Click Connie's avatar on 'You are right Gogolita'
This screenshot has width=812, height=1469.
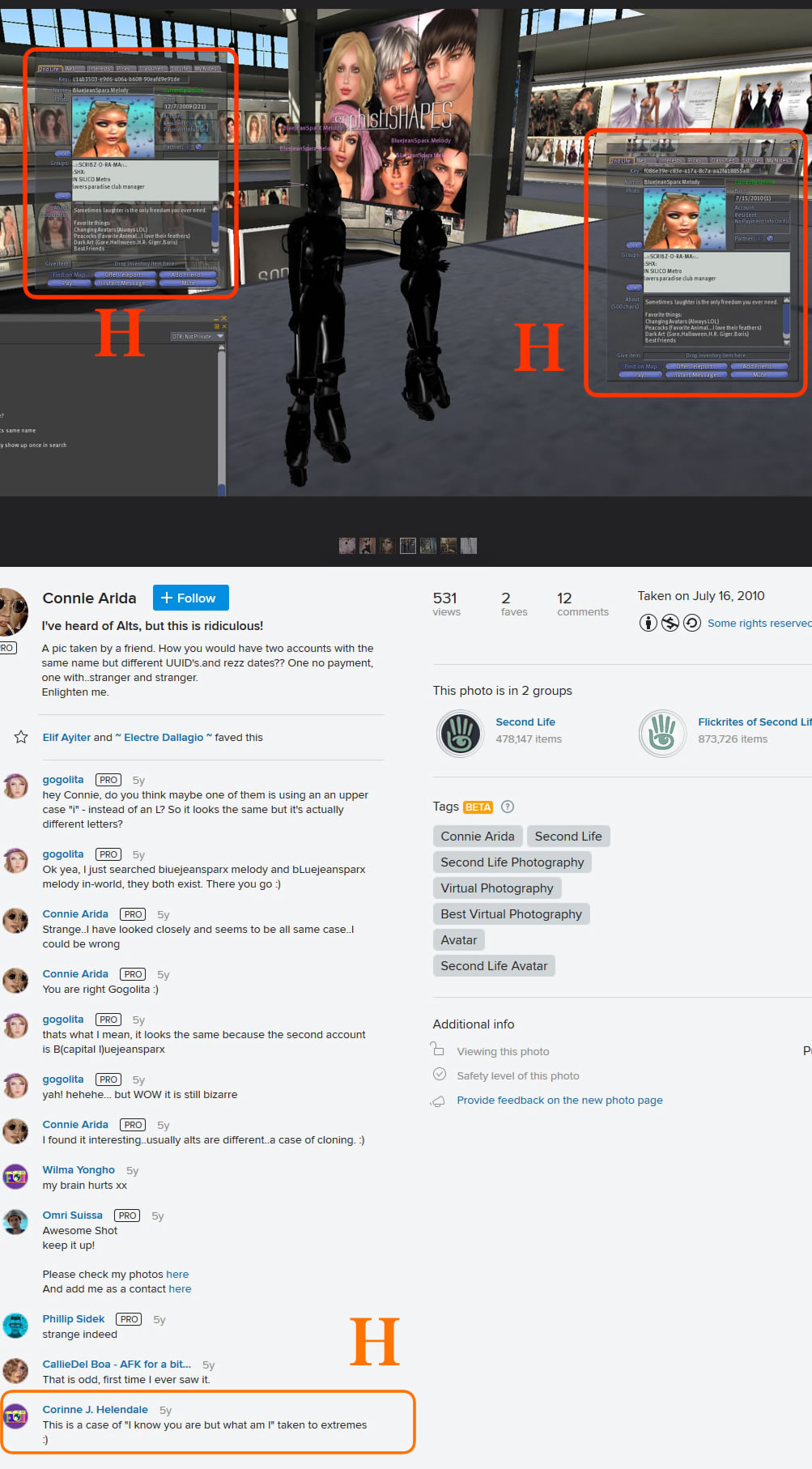click(x=15, y=981)
